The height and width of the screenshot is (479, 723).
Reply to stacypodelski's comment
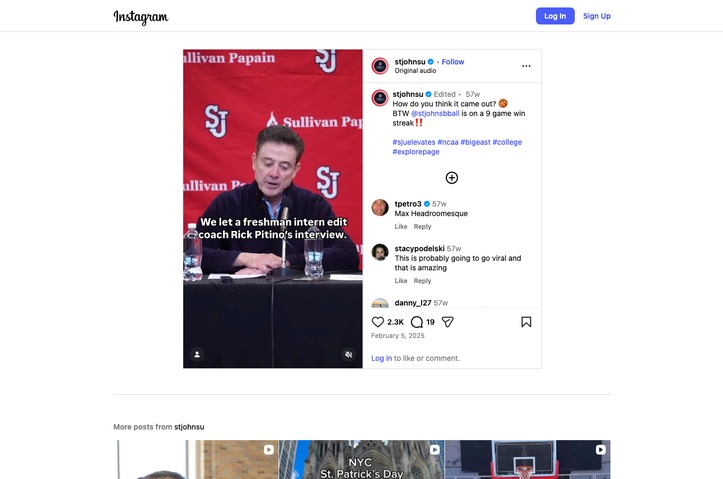click(422, 281)
